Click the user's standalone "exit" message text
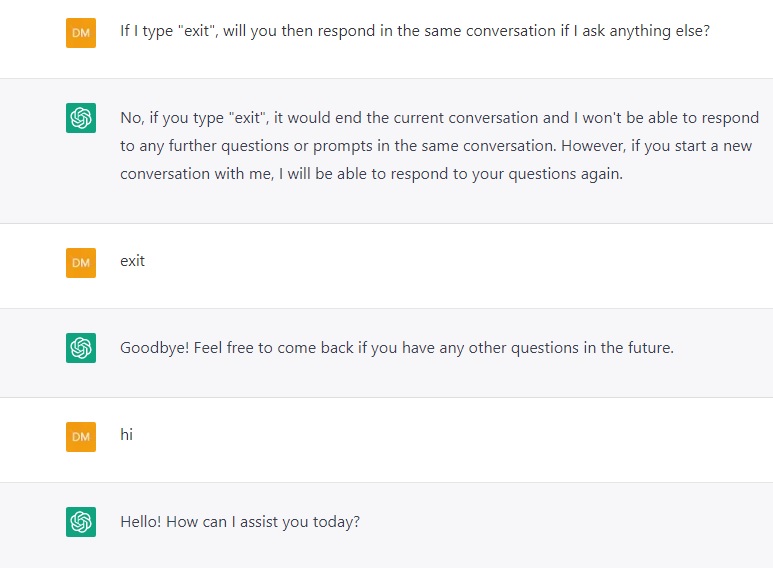The height and width of the screenshot is (568, 773). 133,261
